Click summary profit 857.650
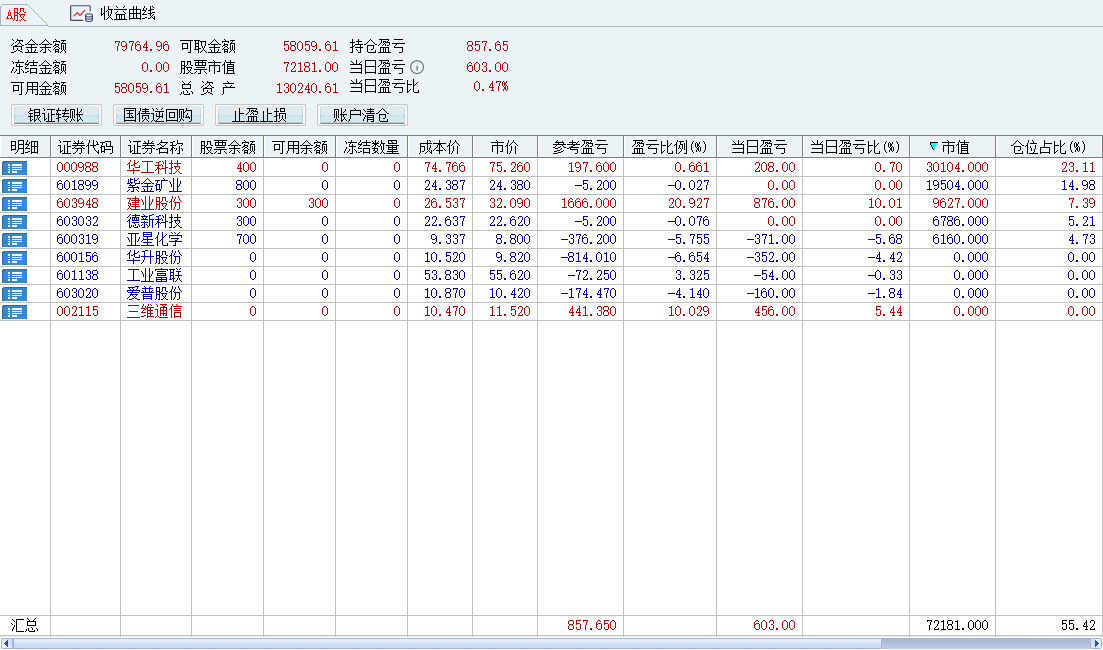This screenshot has width=1103, height=650. click(592, 625)
